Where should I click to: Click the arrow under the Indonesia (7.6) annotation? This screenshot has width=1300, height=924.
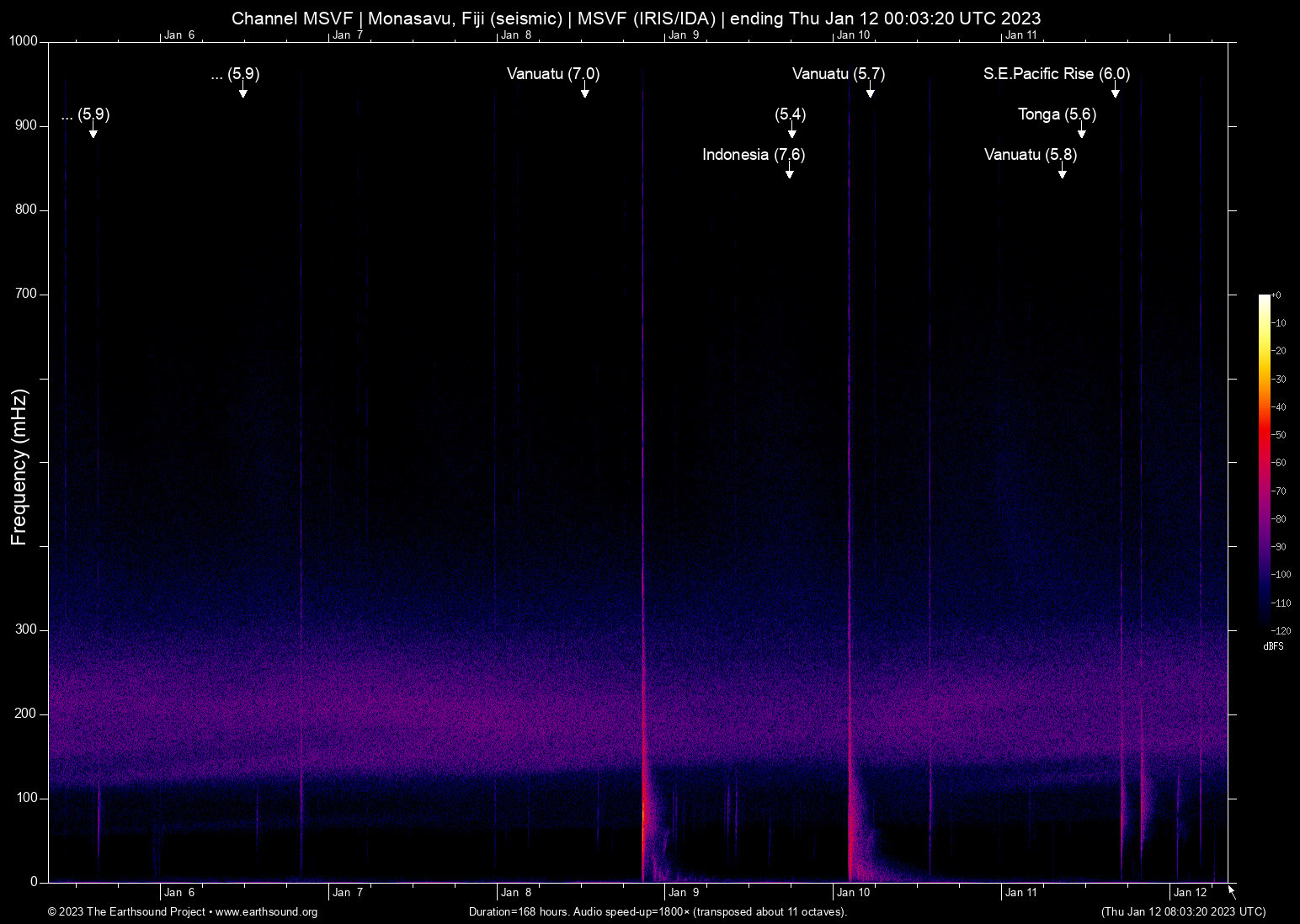[790, 172]
